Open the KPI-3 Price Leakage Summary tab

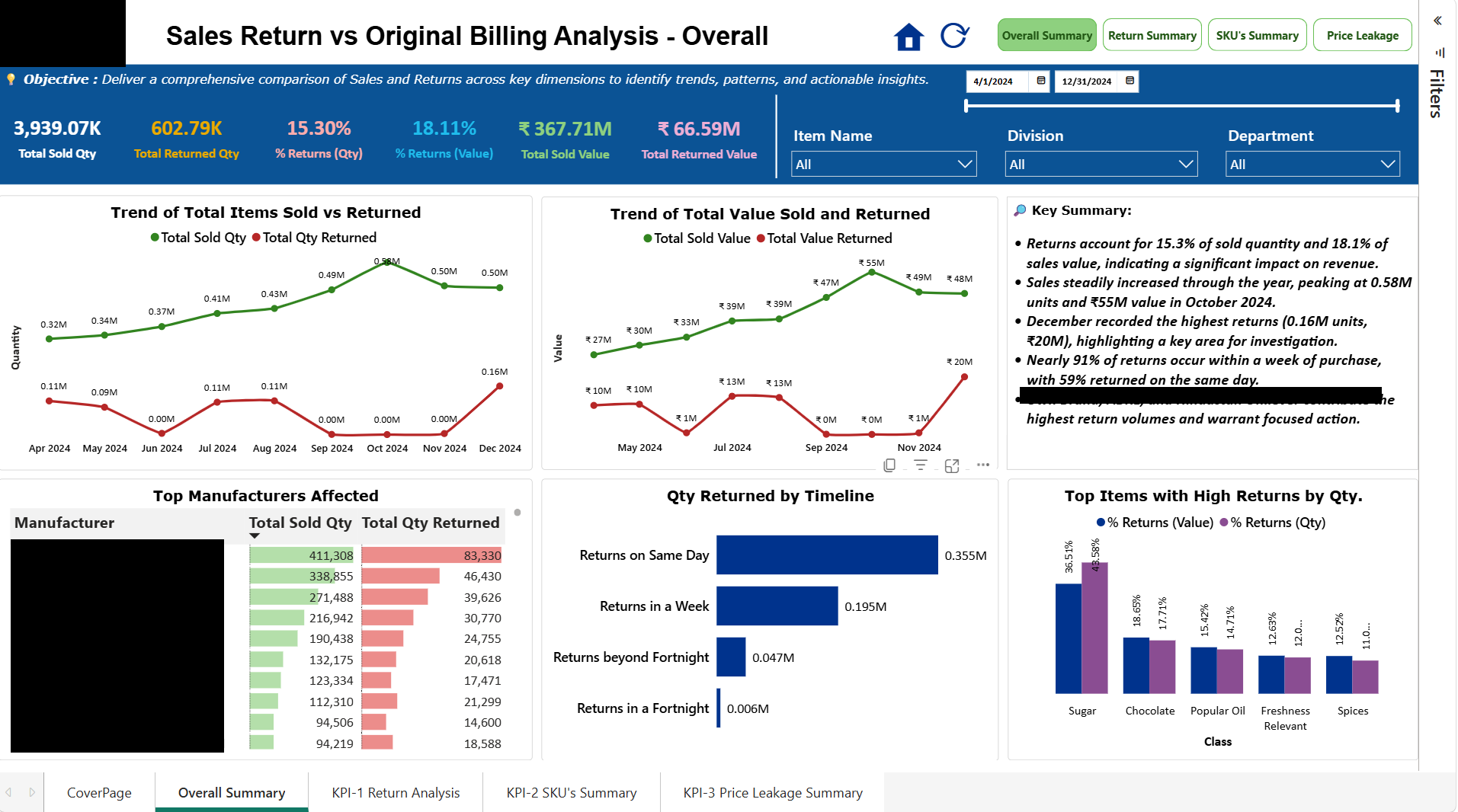[773, 792]
